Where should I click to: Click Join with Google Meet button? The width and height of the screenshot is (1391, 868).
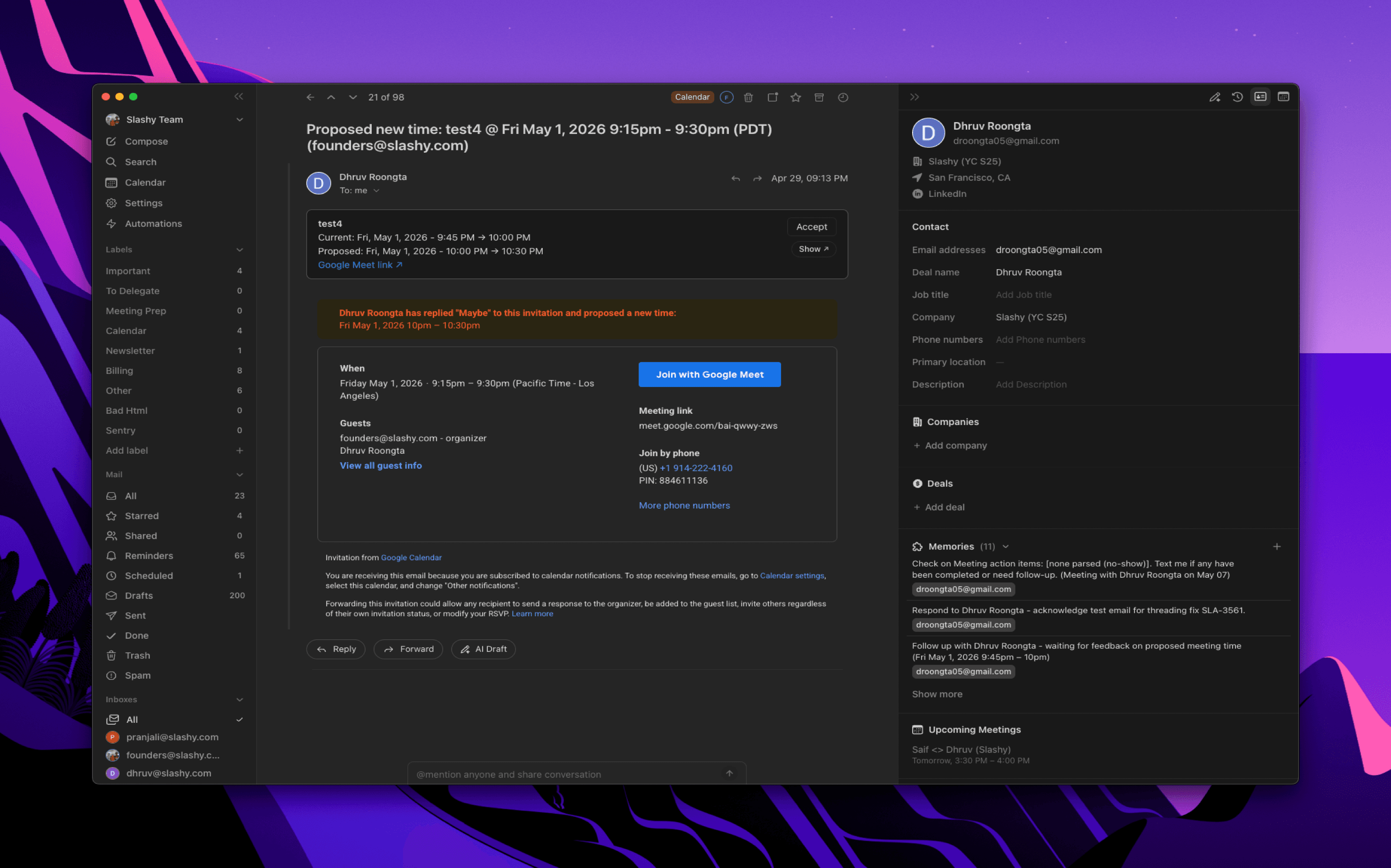[x=709, y=374]
